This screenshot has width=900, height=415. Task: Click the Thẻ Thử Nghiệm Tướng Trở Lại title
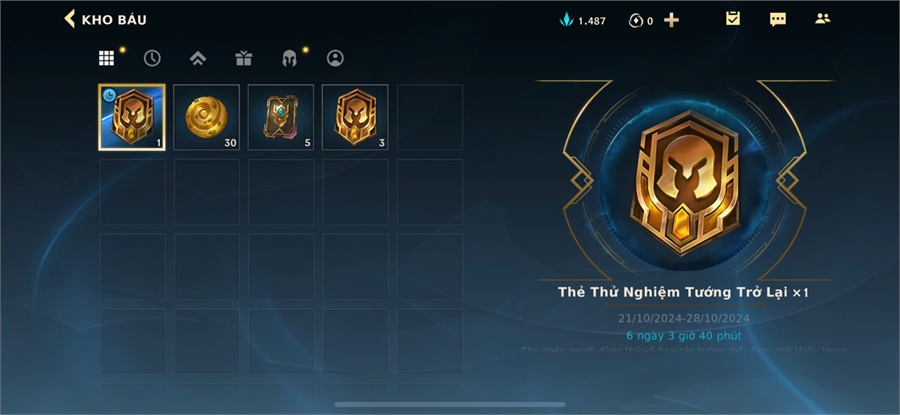click(674, 292)
